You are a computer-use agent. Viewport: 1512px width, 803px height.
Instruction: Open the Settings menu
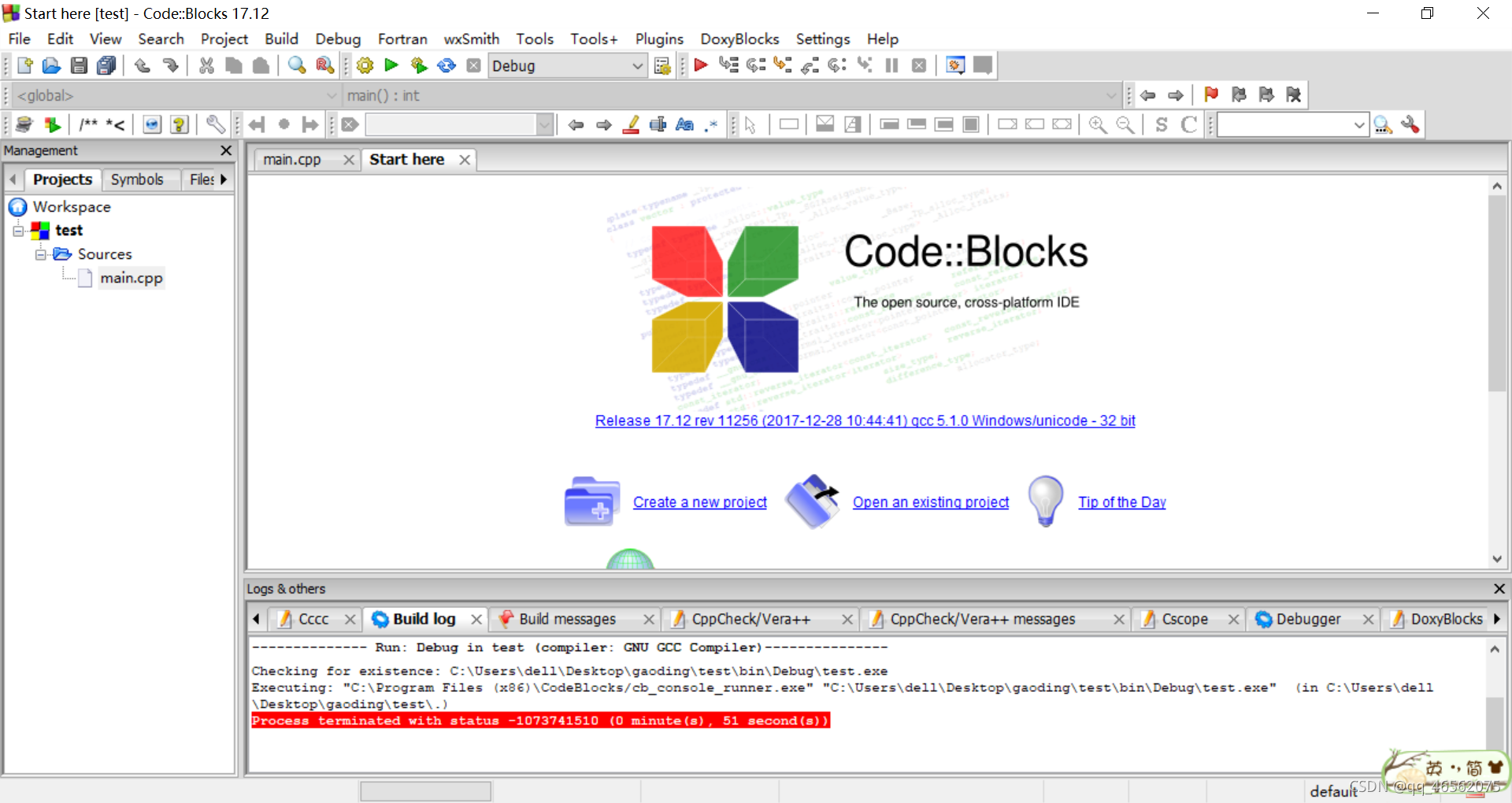tap(823, 39)
